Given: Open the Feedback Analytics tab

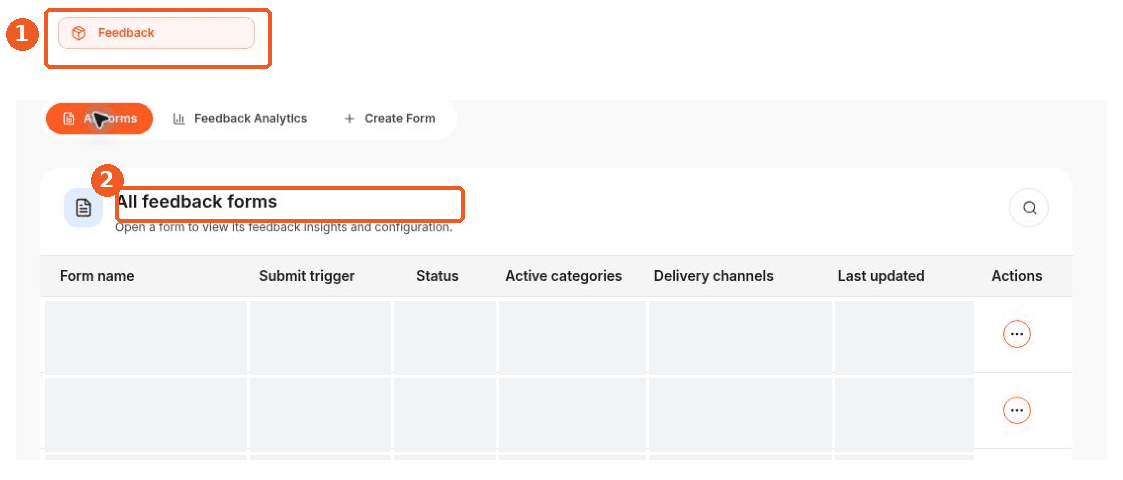Looking at the screenshot, I should [240, 118].
